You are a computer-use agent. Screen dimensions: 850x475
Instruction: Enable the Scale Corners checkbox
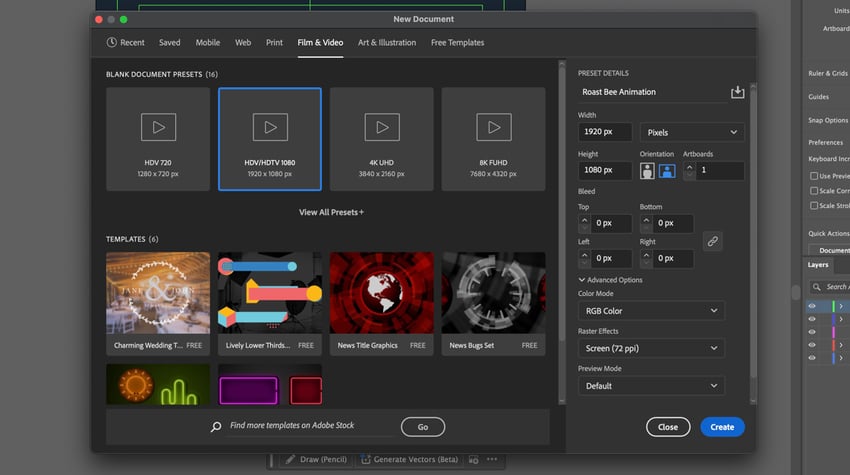point(814,191)
